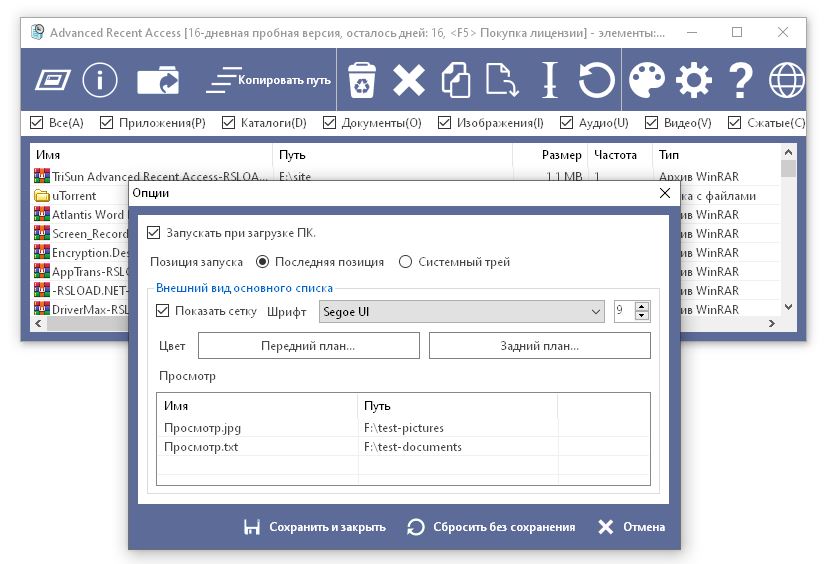827x564 pixels.
Task: Click the preview Имя column header
Action: click(x=257, y=406)
